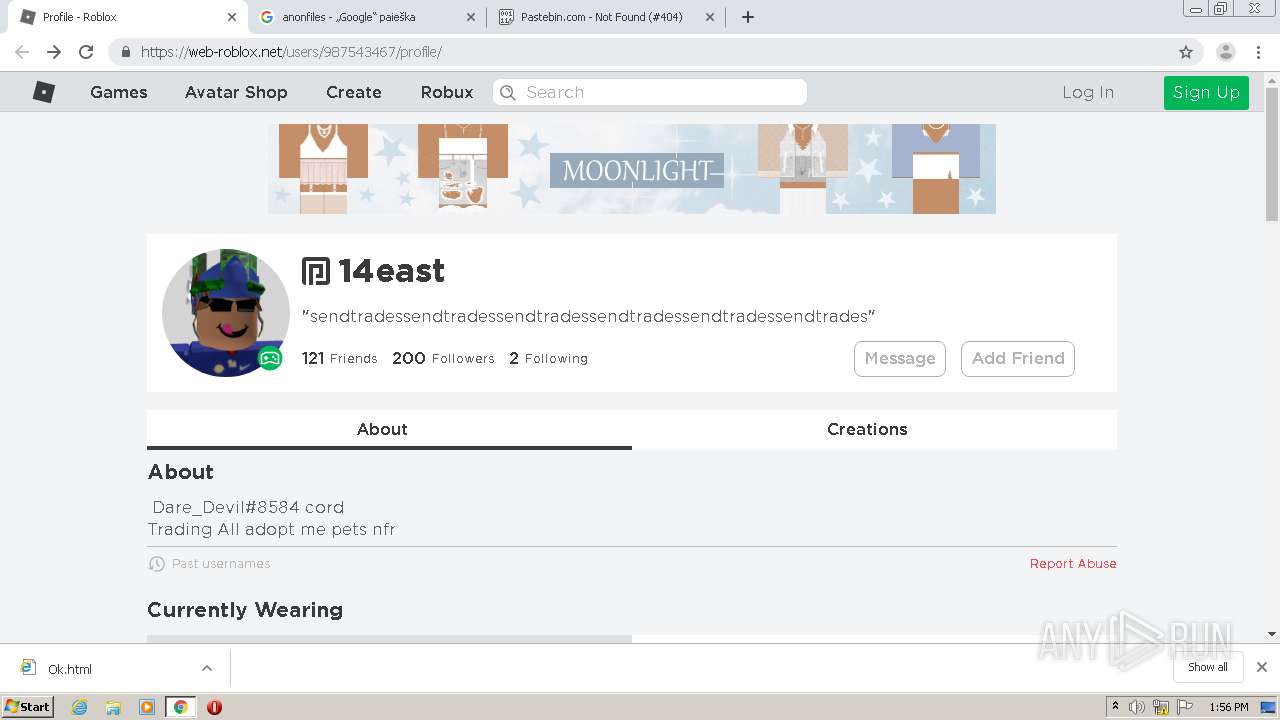1280x720 pixels.
Task: Click the Roblox logo icon
Action: (x=44, y=92)
